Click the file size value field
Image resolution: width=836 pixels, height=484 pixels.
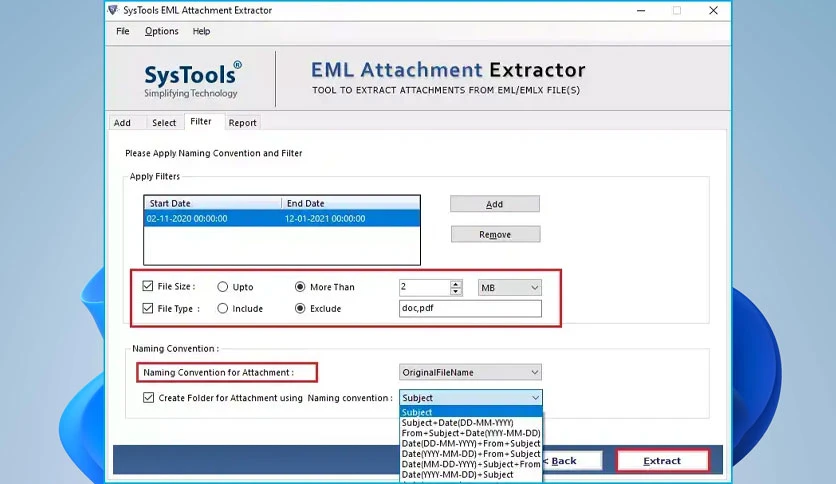(x=424, y=287)
